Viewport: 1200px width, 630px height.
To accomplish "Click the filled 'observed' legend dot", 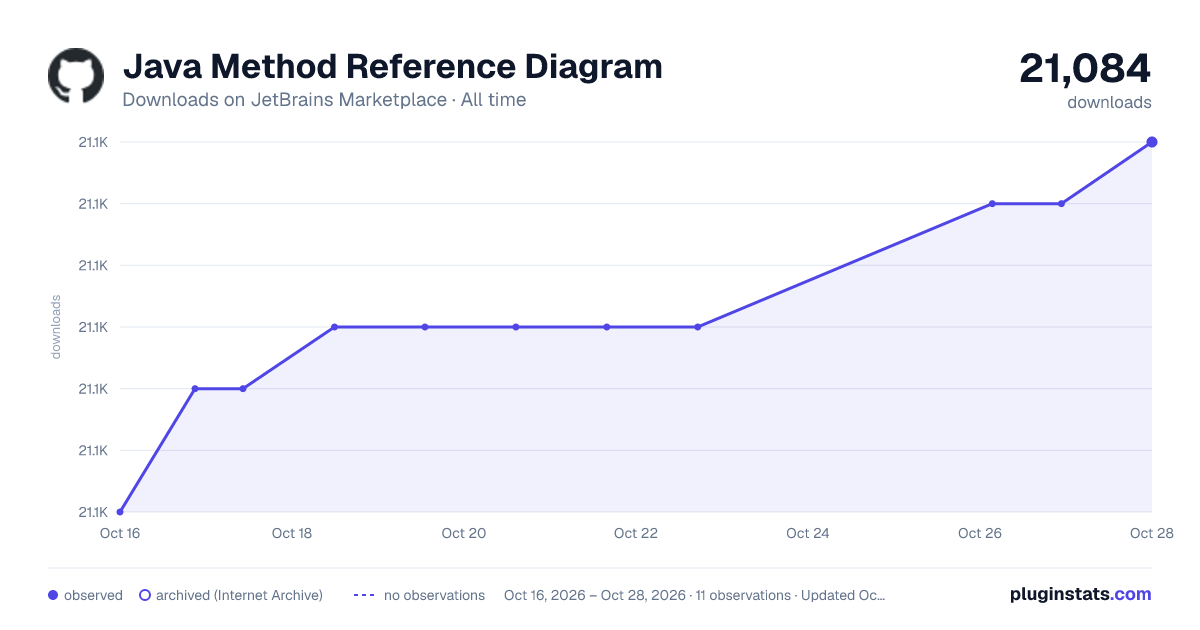I will click(53, 595).
